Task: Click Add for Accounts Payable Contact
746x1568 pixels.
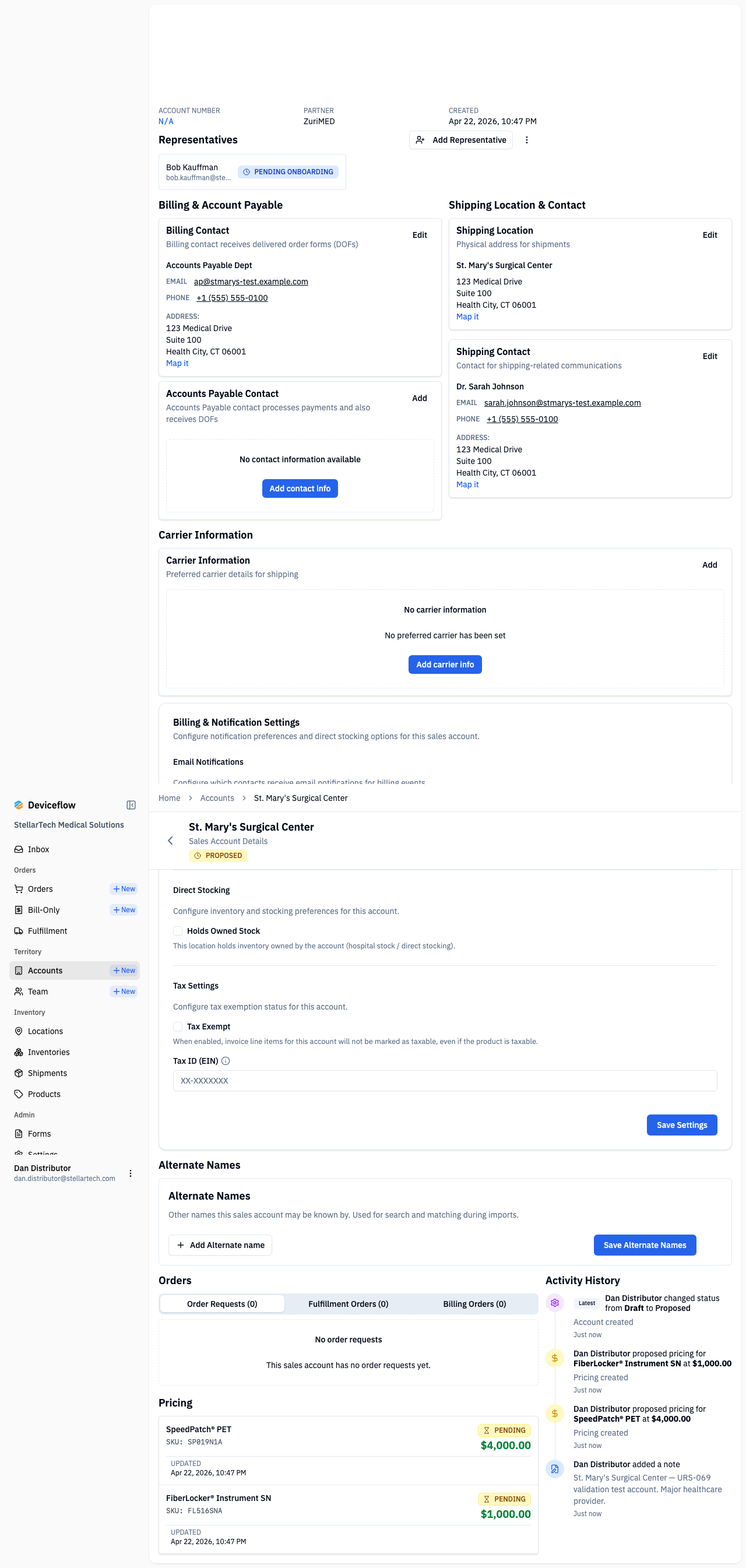Action: tap(419, 398)
